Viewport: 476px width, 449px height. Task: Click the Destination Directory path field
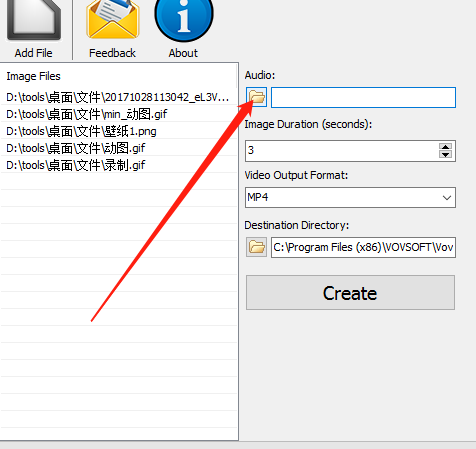[363, 247]
